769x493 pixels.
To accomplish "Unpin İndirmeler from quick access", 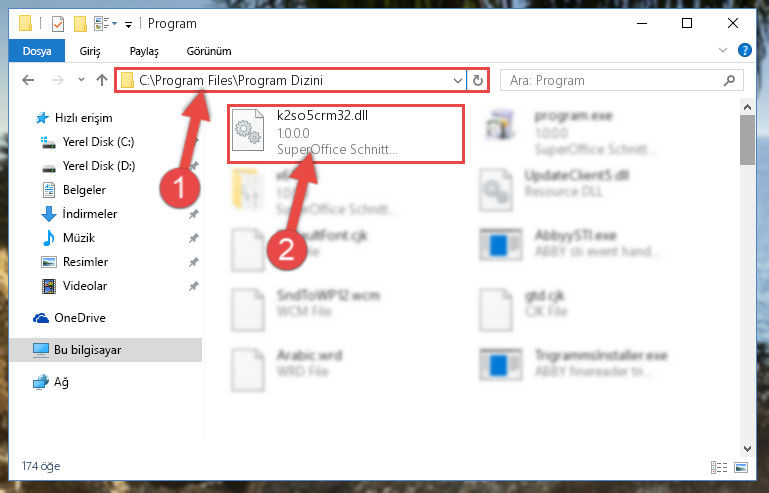I will pyautogui.click(x=194, y=214).
